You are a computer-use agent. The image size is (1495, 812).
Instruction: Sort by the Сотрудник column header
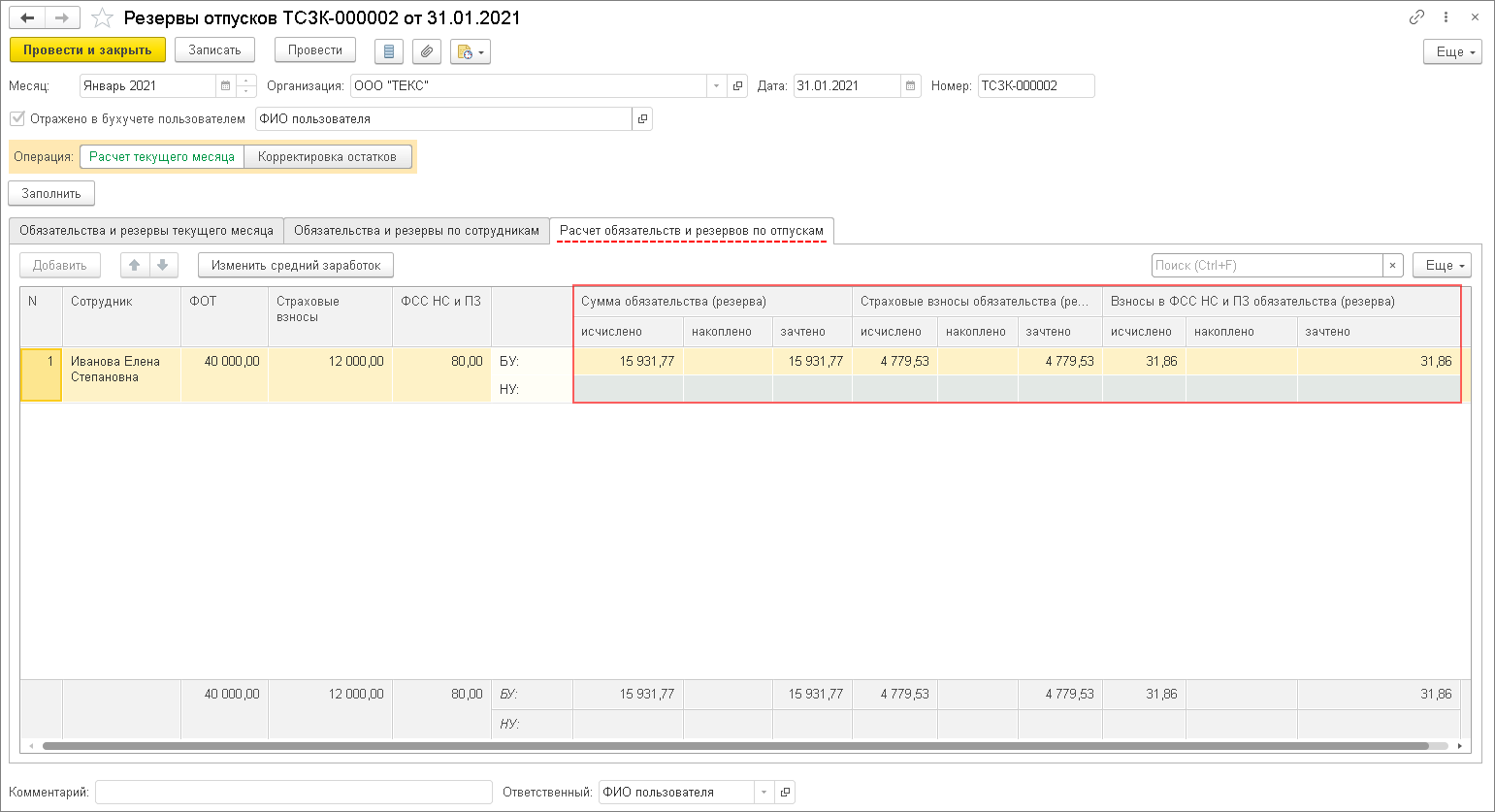pyautogui.click(x=121, y=316)
